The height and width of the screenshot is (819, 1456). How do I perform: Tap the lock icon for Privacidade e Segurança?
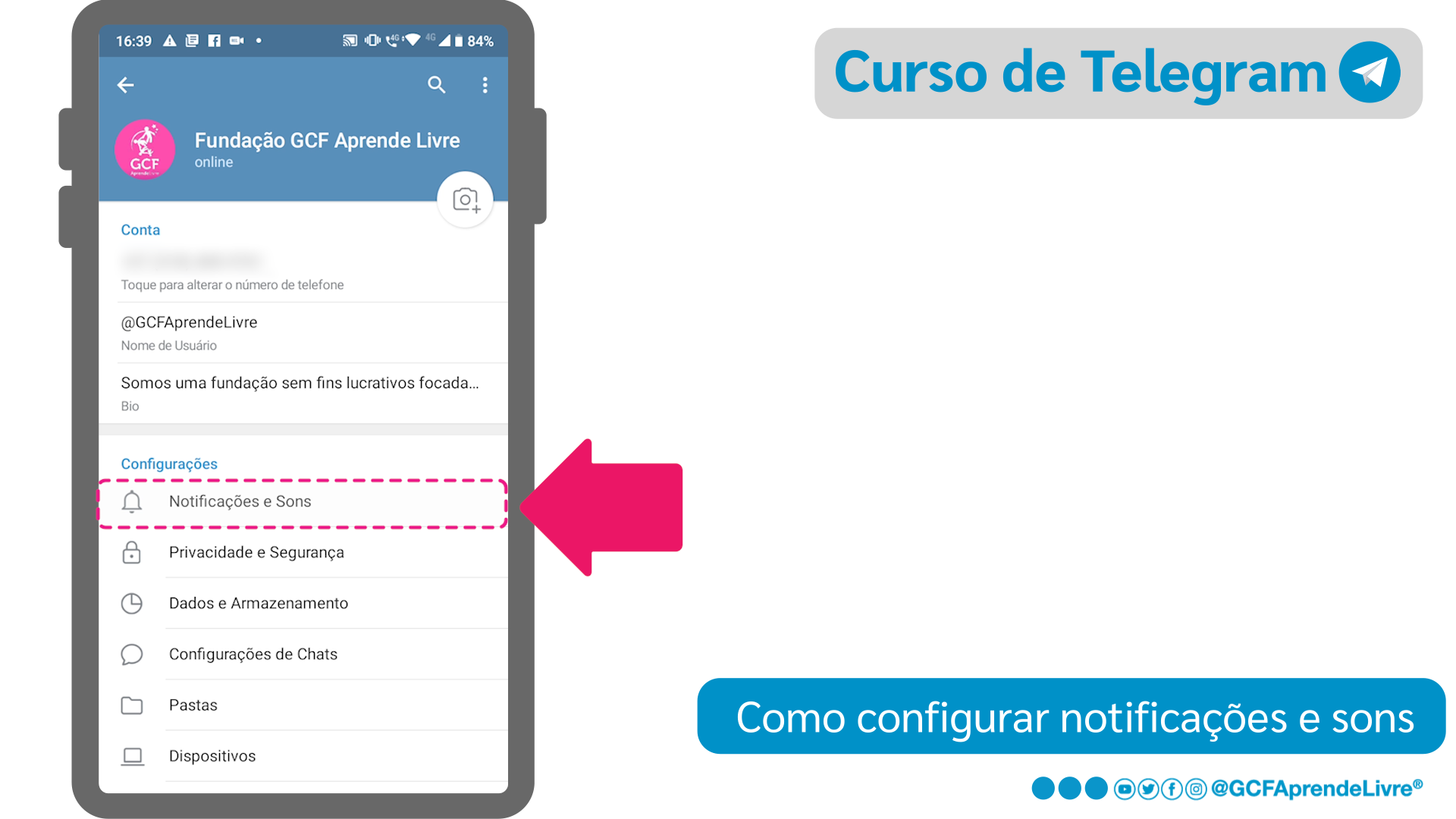(x=131, y=552)
